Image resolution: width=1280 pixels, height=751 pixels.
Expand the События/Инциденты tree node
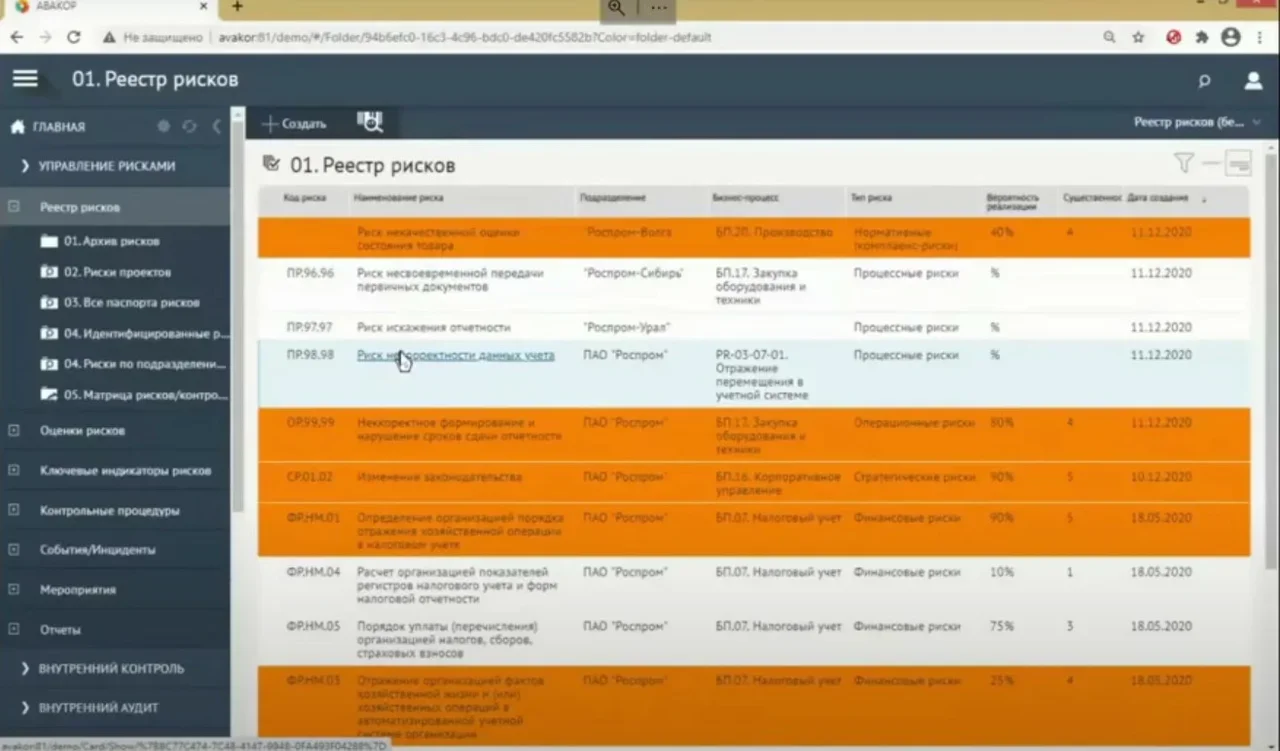(14, 549)
